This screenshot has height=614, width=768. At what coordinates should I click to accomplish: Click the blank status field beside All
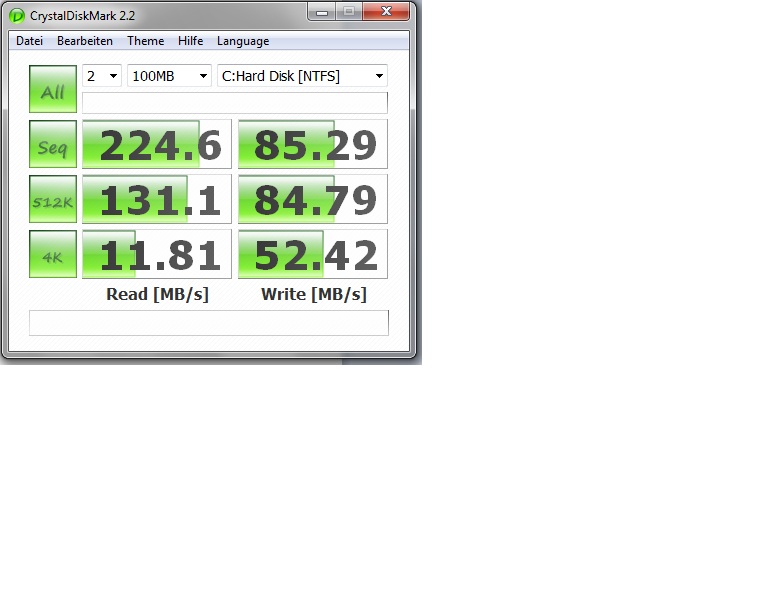coord(235,102)
